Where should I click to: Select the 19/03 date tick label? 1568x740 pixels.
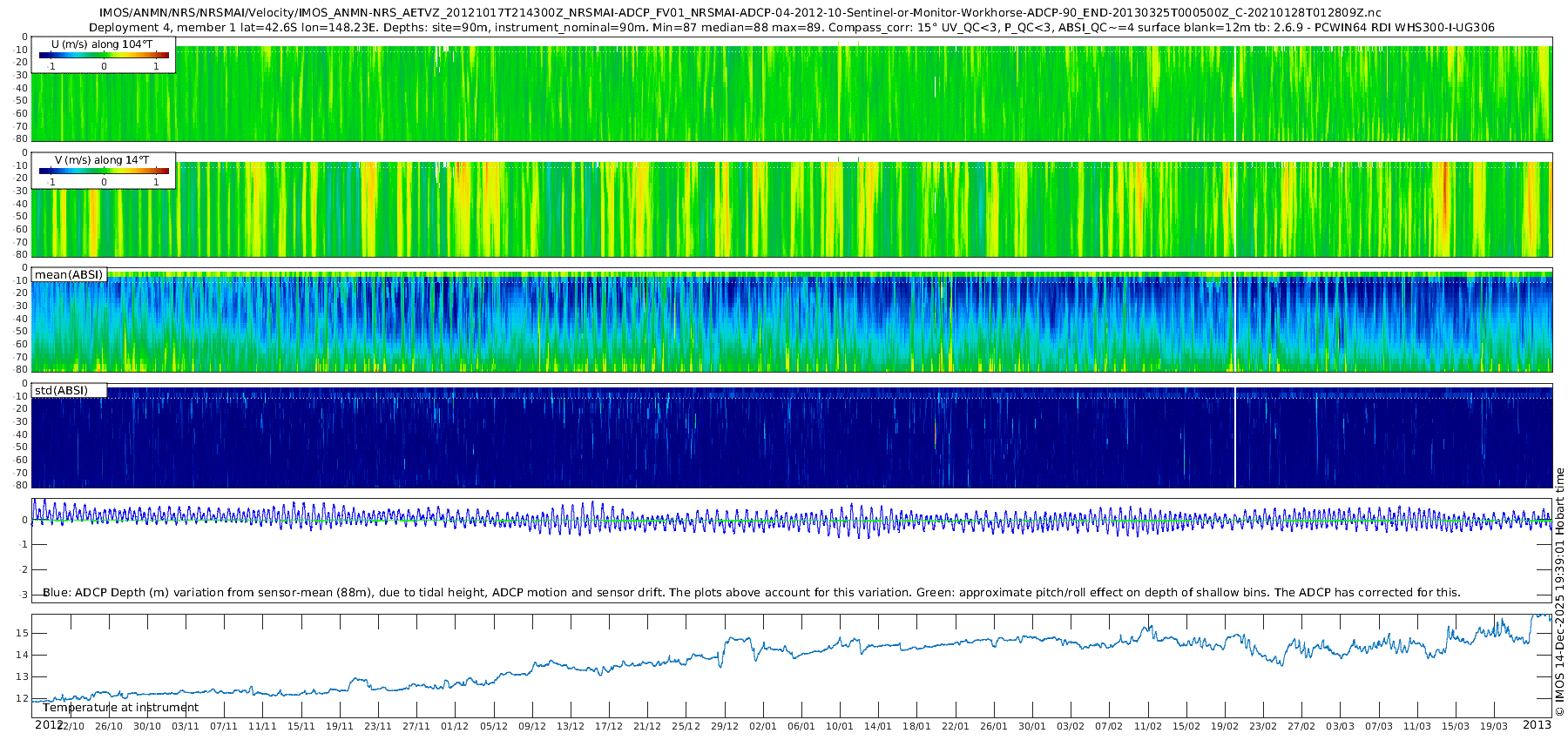coord(1494,726)
